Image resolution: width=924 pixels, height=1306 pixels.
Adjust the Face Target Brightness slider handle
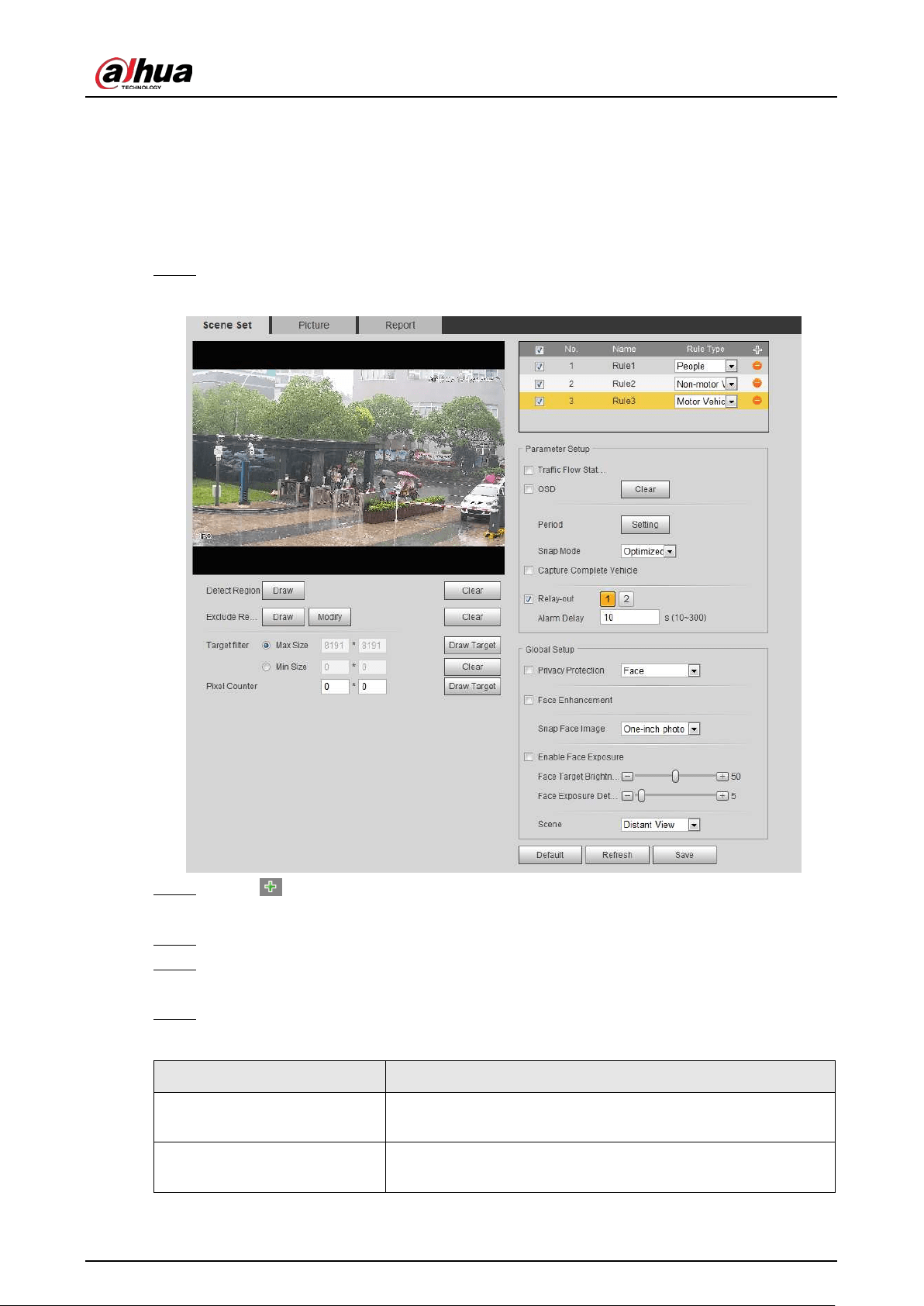(x=675, y=776)
